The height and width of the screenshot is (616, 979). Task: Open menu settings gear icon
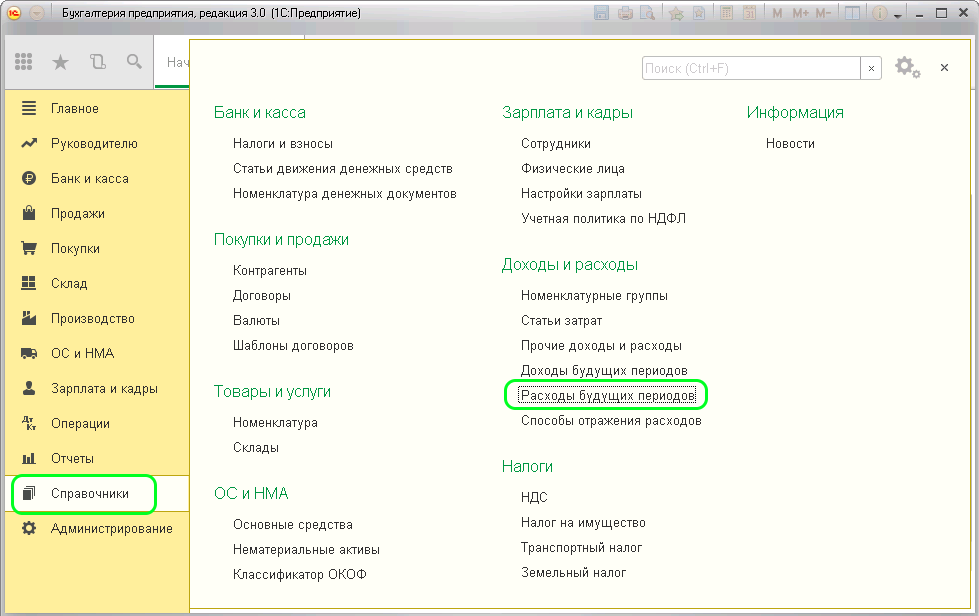coord(905,67)
